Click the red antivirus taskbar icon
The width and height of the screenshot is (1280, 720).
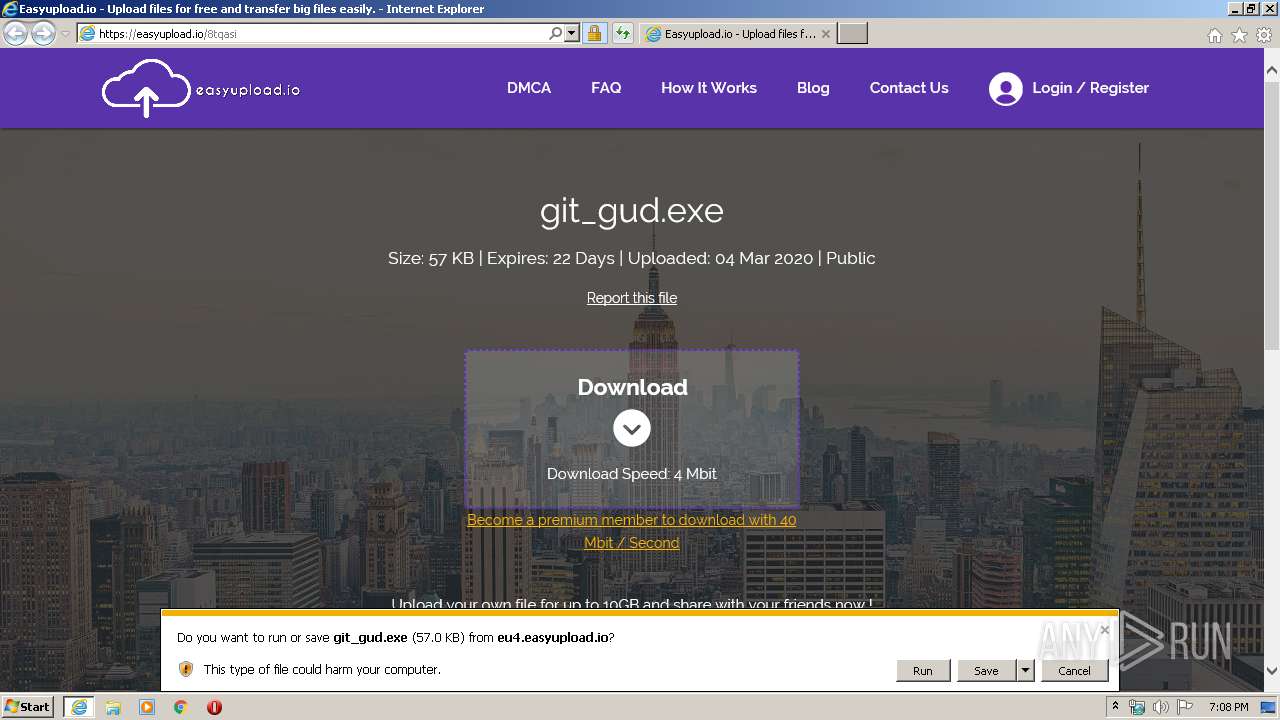[x=214, y=707]
